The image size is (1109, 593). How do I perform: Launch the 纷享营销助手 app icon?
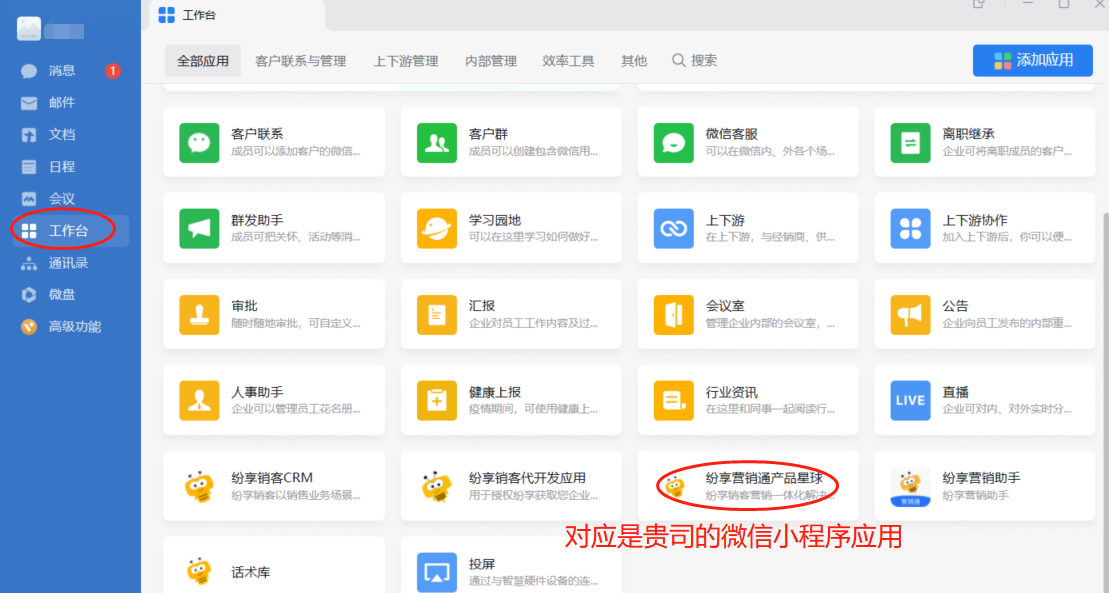point(910,487)
